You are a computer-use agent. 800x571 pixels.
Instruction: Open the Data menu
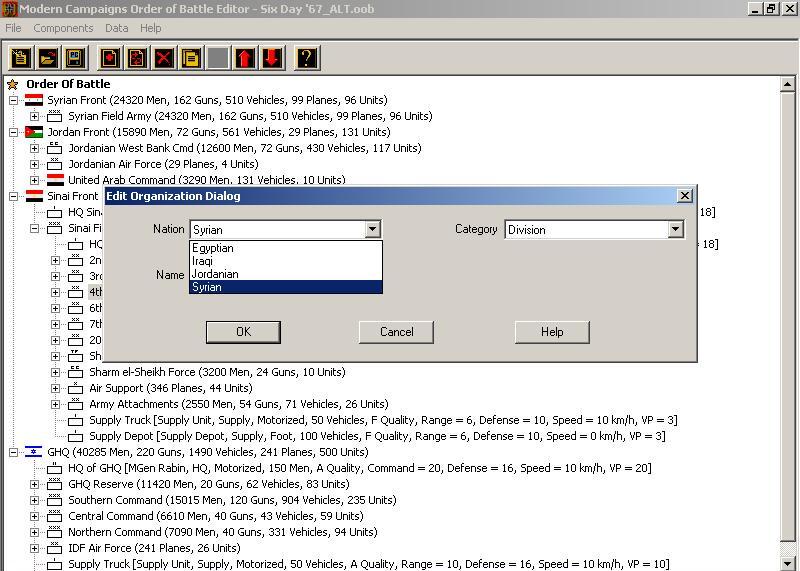(x=116, y=28)
